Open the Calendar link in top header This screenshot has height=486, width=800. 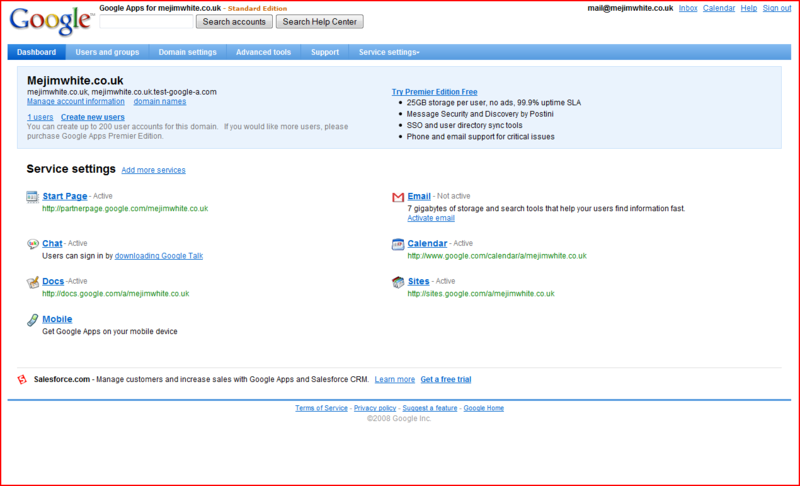click(x=719, y=8)
